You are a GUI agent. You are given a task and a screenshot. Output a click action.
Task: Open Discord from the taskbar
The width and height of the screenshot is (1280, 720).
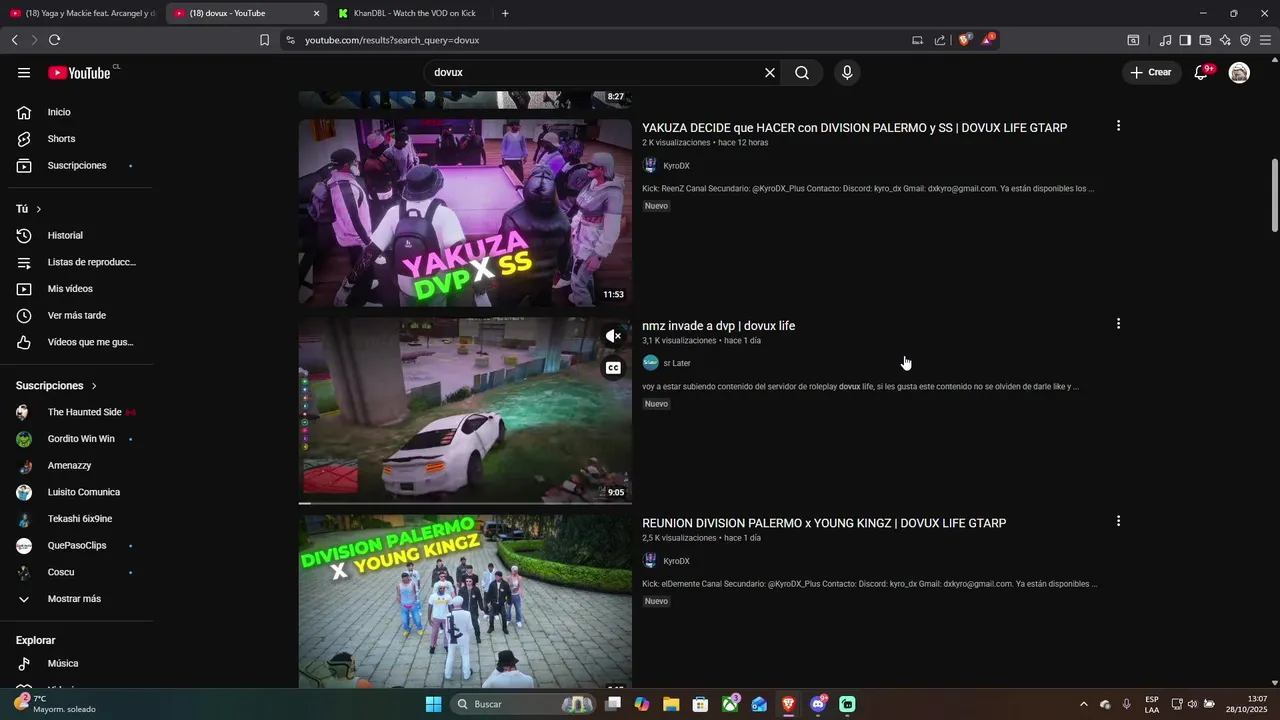pyautogui.click(x=818, y=704)
